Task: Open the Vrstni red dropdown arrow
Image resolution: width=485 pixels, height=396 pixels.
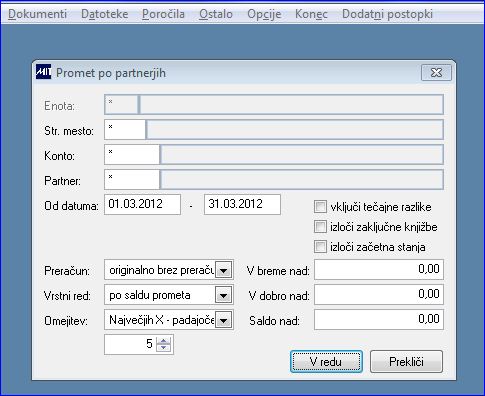Action: 224,295
